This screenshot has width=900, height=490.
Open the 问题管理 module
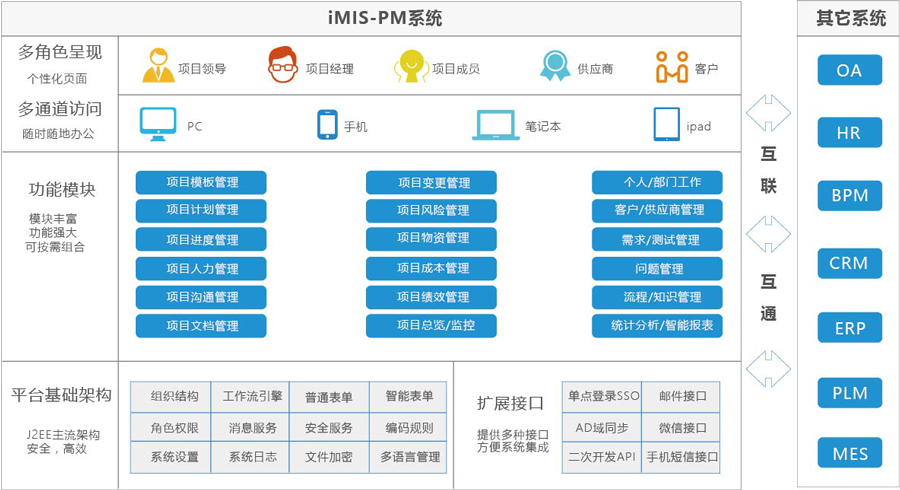pos(657,269)
